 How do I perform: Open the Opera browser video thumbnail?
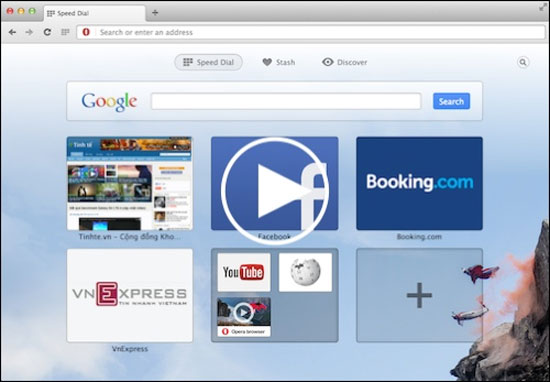pyautogui.click(x=244, y=317)
